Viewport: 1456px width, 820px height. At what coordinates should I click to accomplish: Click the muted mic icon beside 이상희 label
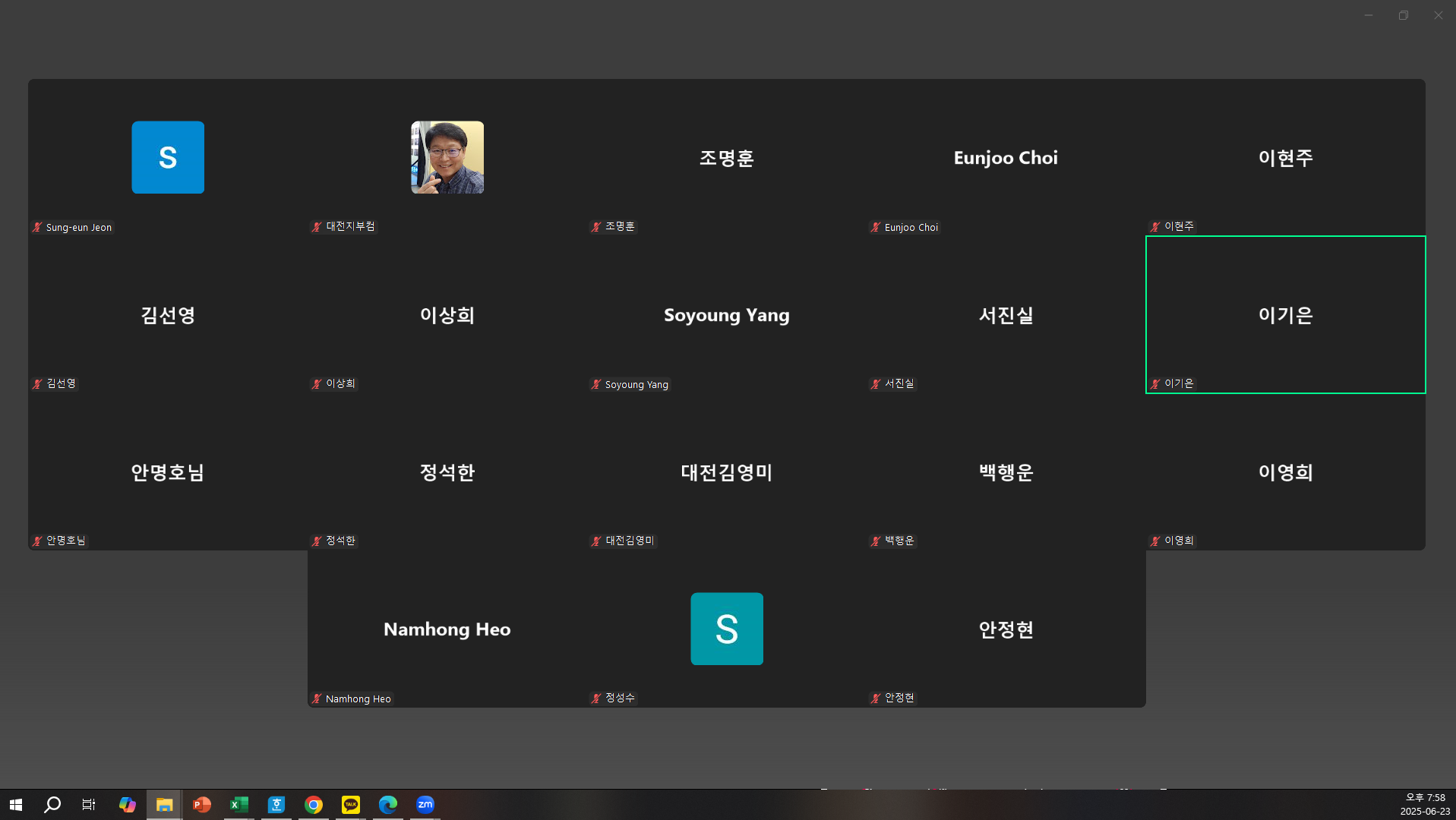click(317, 383)
